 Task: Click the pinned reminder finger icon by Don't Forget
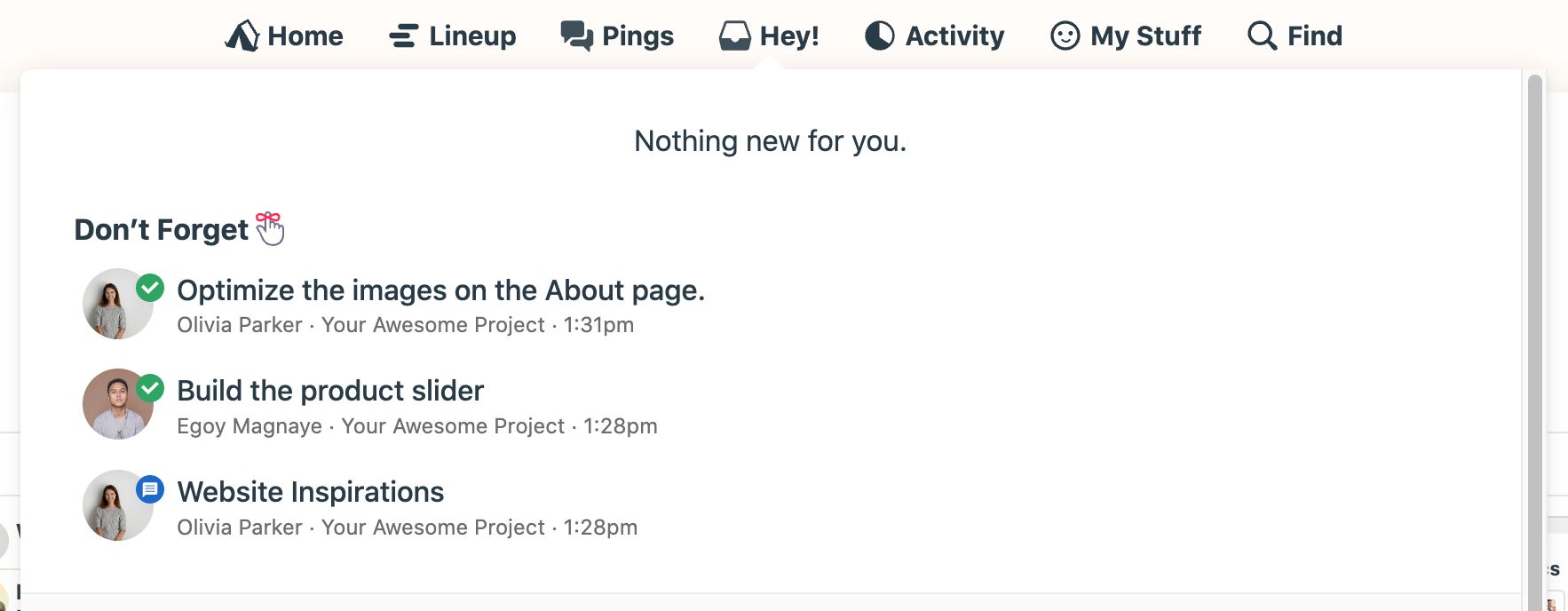(269, 228)
